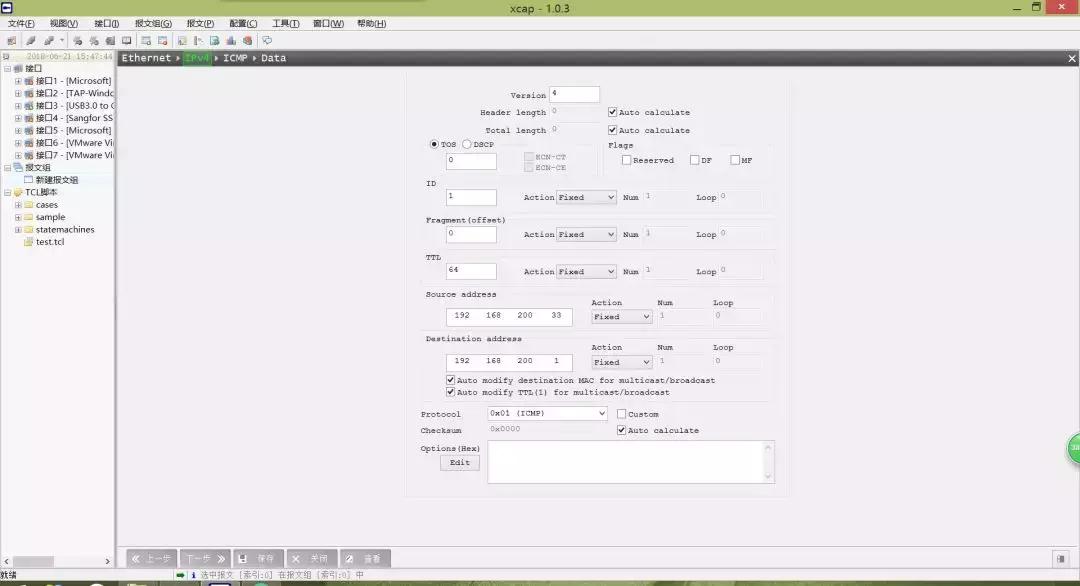Click the red globe toolbar icon
This screenshot has height=586, width=1080.
click(247, 41)
